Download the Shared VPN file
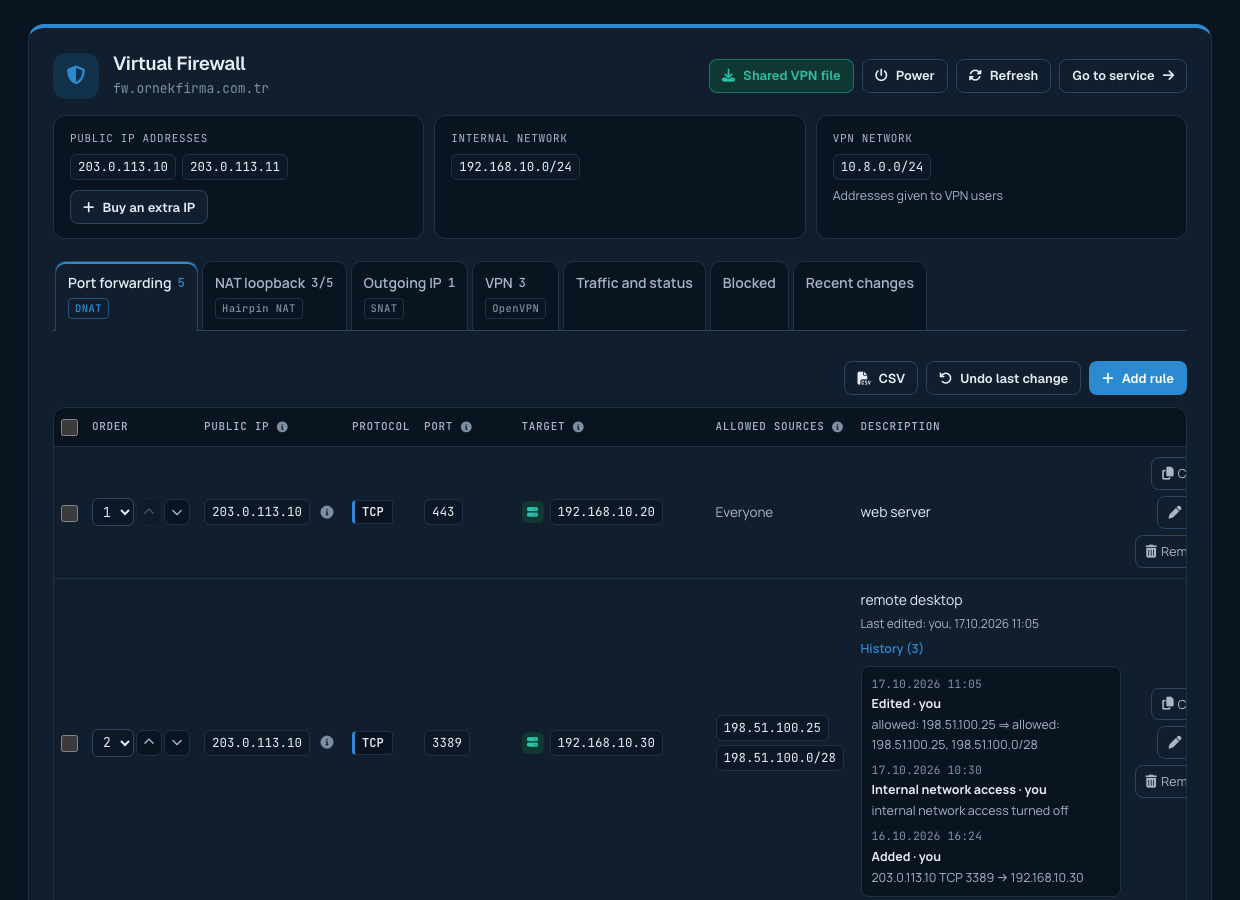The image size is (1240, 900). pyautogui.click(x=781, y=76)
